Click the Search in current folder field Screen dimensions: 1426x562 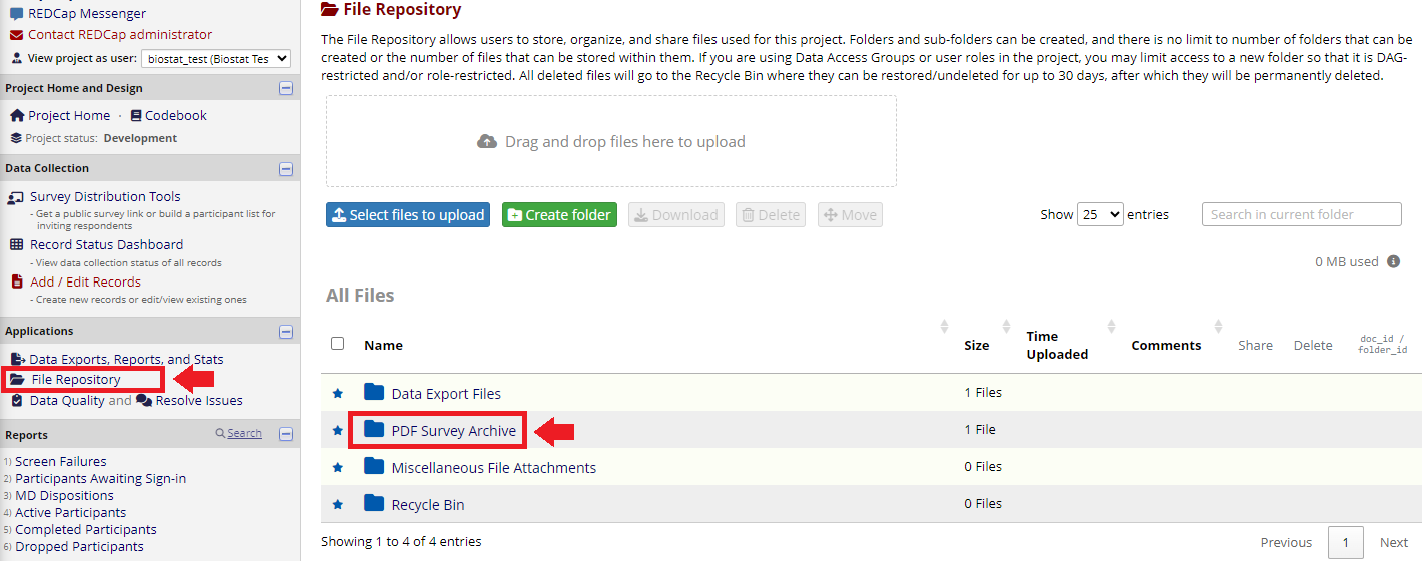tap(1302, 214)
